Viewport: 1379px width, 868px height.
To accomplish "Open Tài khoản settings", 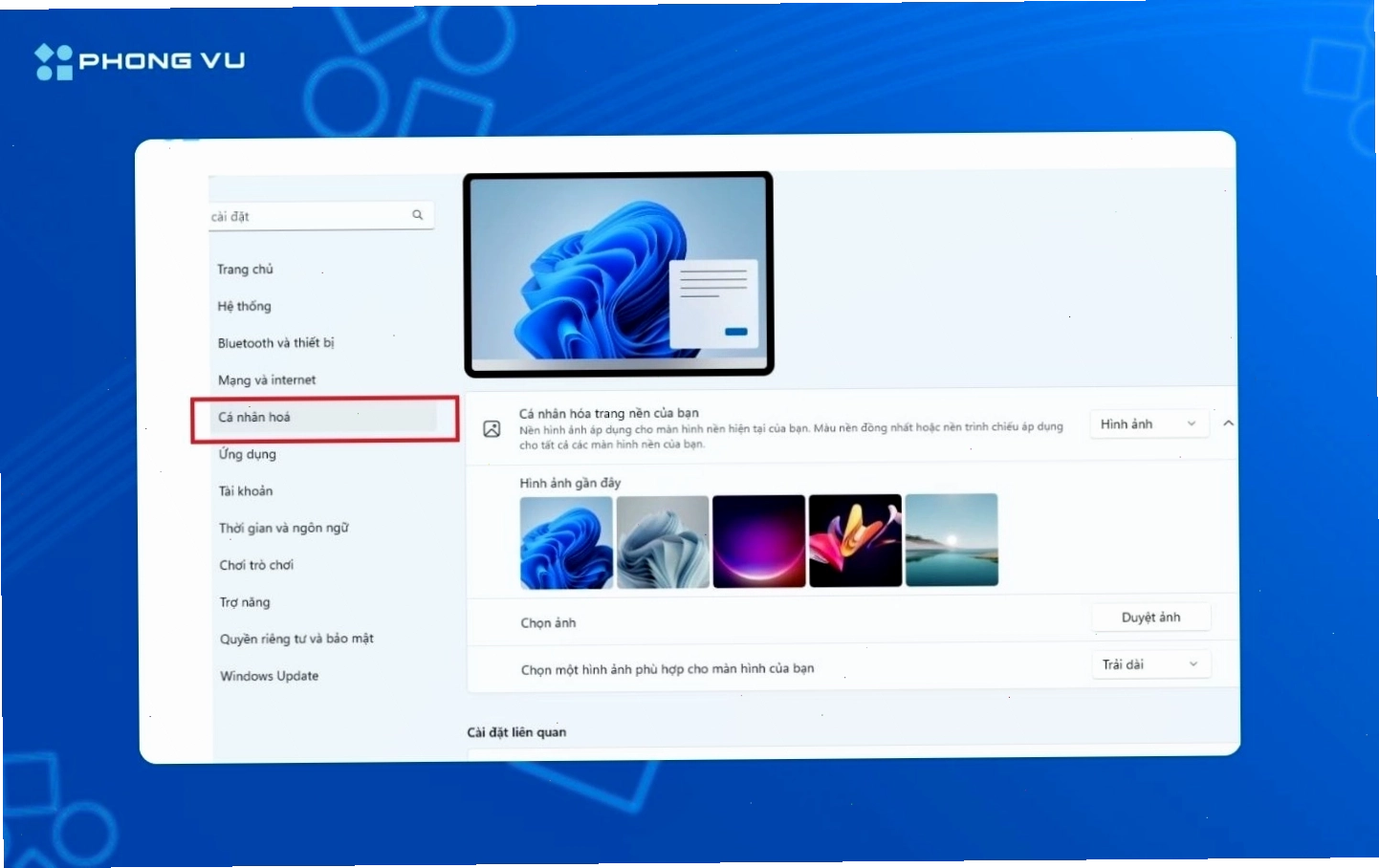I will [246, 491].
